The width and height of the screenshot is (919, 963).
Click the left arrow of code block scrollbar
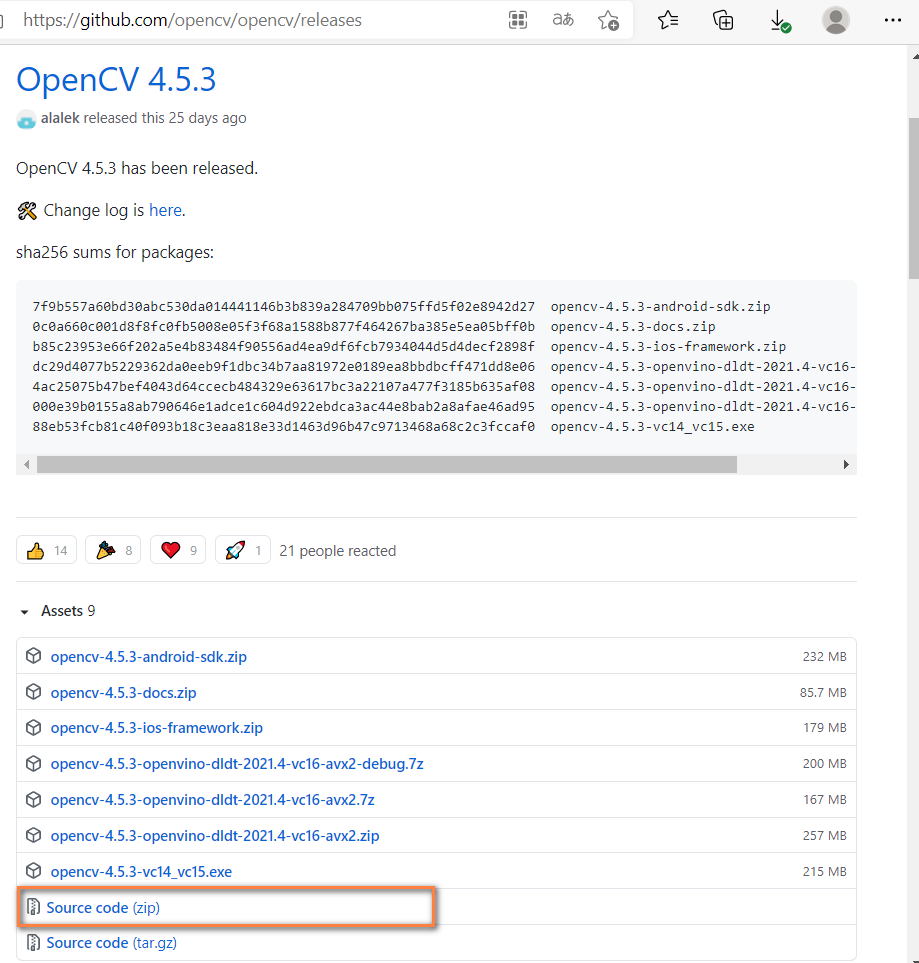tap(26, 464)
